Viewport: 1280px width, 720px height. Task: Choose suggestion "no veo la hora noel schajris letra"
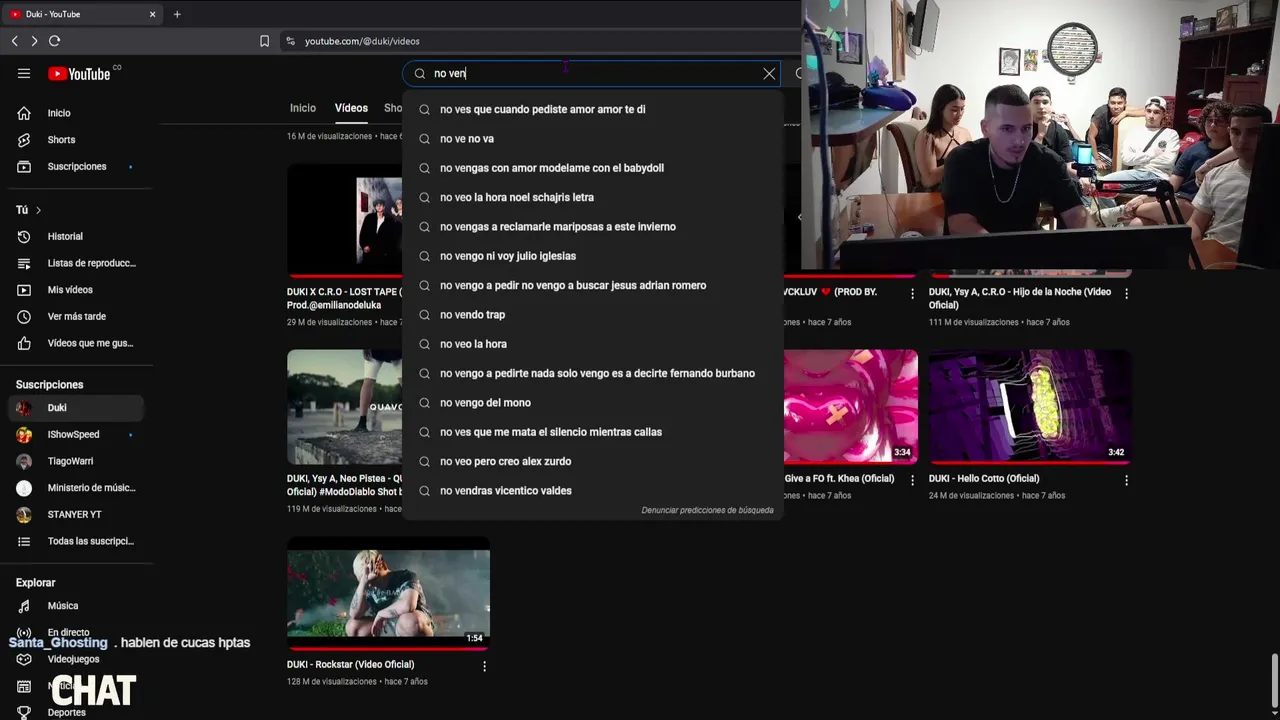tap(592, 197)
